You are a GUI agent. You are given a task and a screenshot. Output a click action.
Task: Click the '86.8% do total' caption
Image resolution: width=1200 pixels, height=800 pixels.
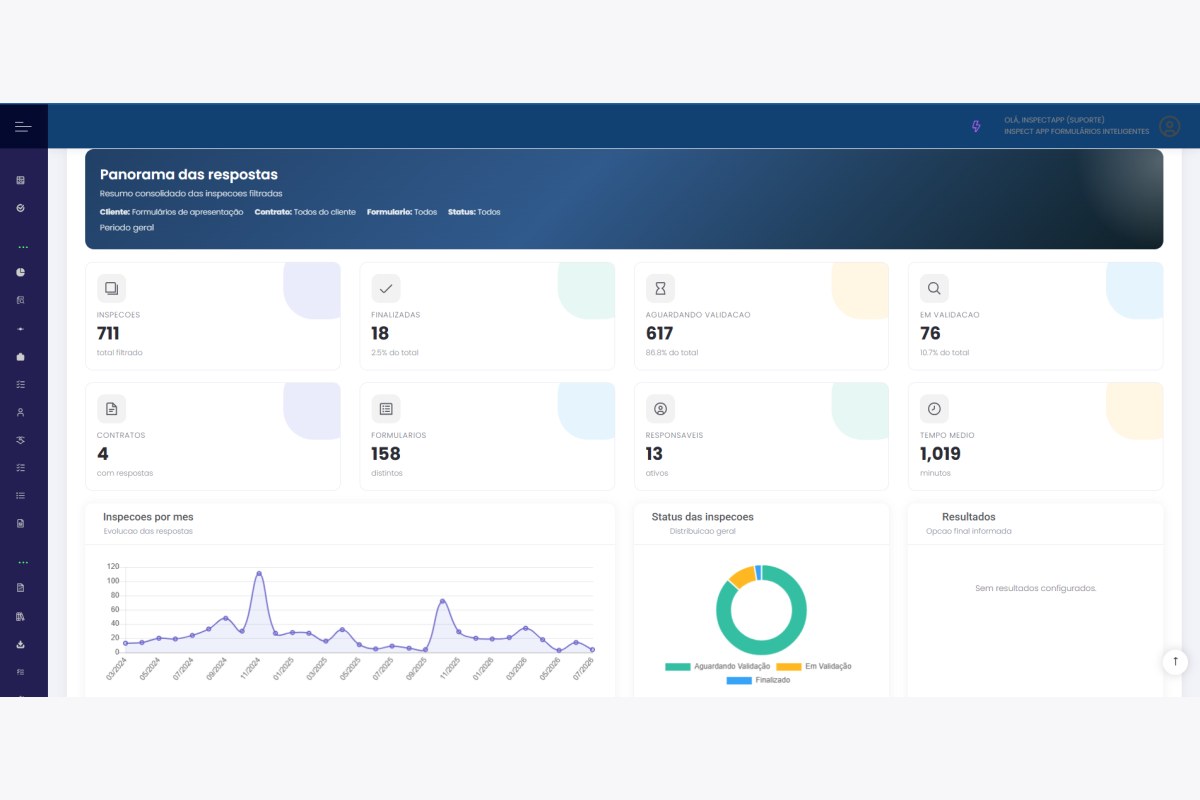672,353
